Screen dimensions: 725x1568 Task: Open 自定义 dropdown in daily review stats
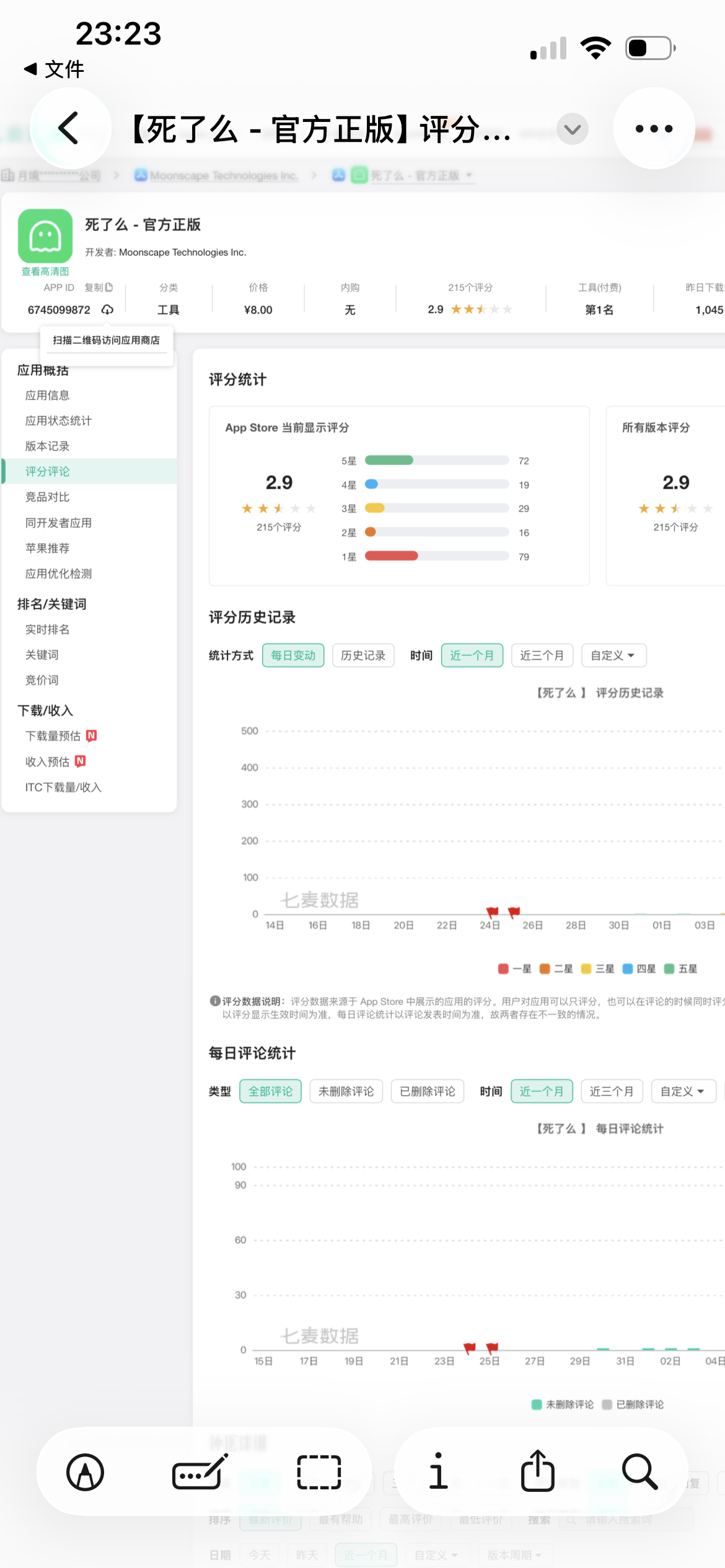(x=683, y=1091)
